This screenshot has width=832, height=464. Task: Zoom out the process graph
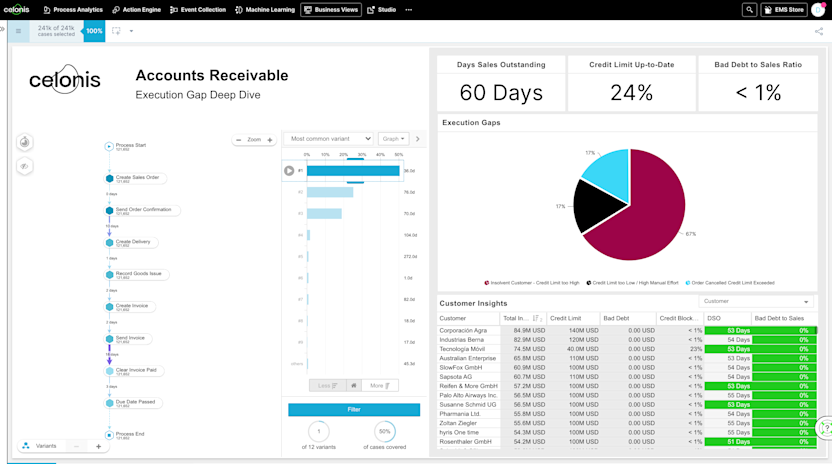[239, 140]
